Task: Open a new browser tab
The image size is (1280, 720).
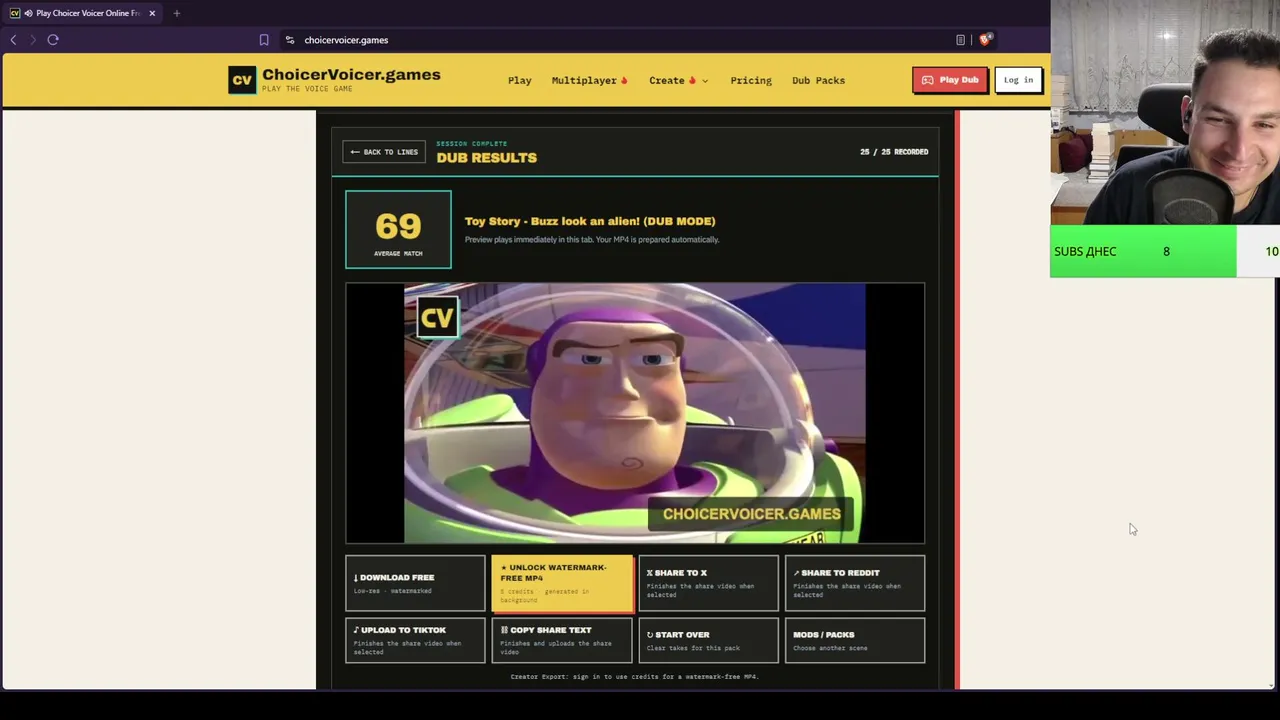Action: click(176, 13)
